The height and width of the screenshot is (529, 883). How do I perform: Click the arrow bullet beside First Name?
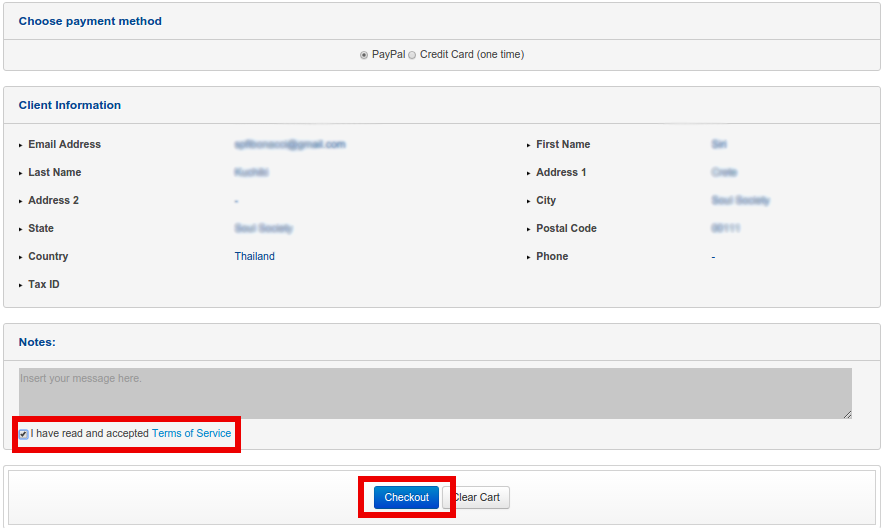click(x=529, y=146)
